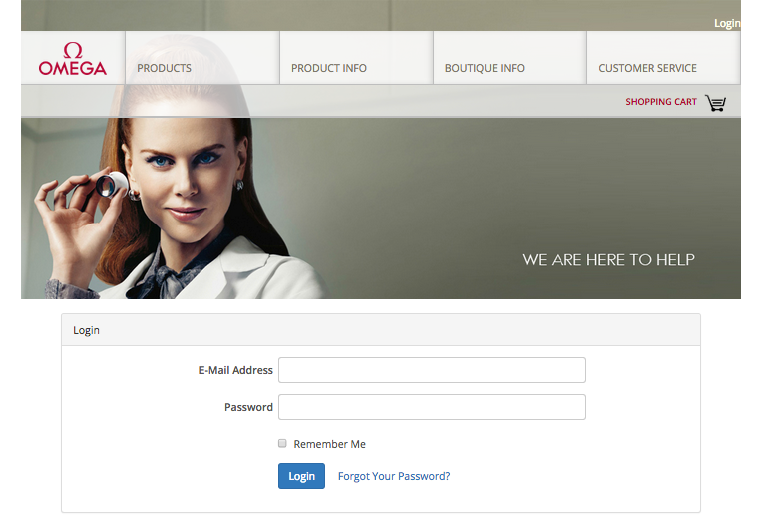Open the shopping cart icon

pos(715,103)
